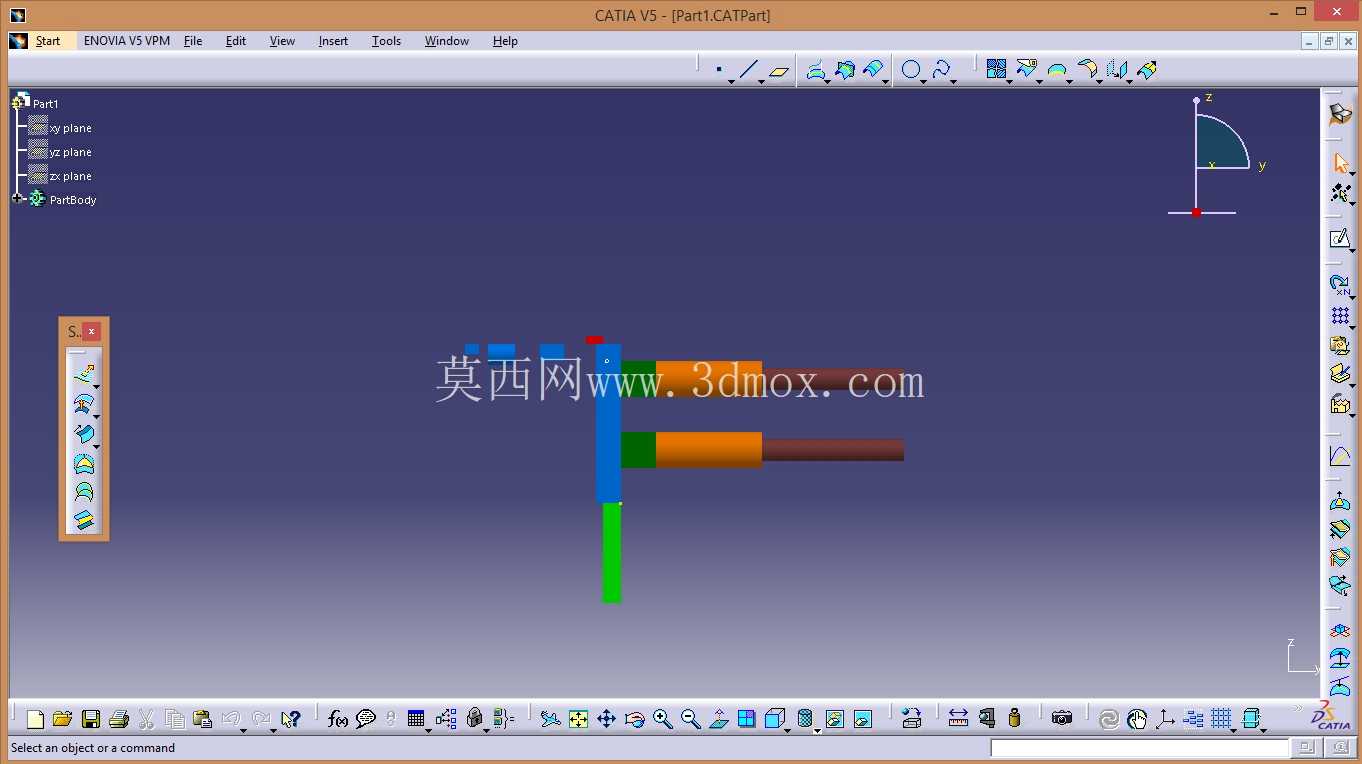Open the Join tool dropdown arrow
1362x764 pixels.
[1008, 81]
